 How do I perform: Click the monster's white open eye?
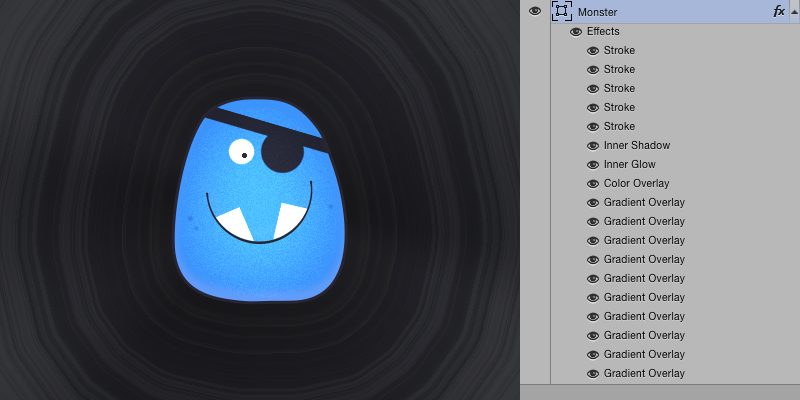coord(242,152)
